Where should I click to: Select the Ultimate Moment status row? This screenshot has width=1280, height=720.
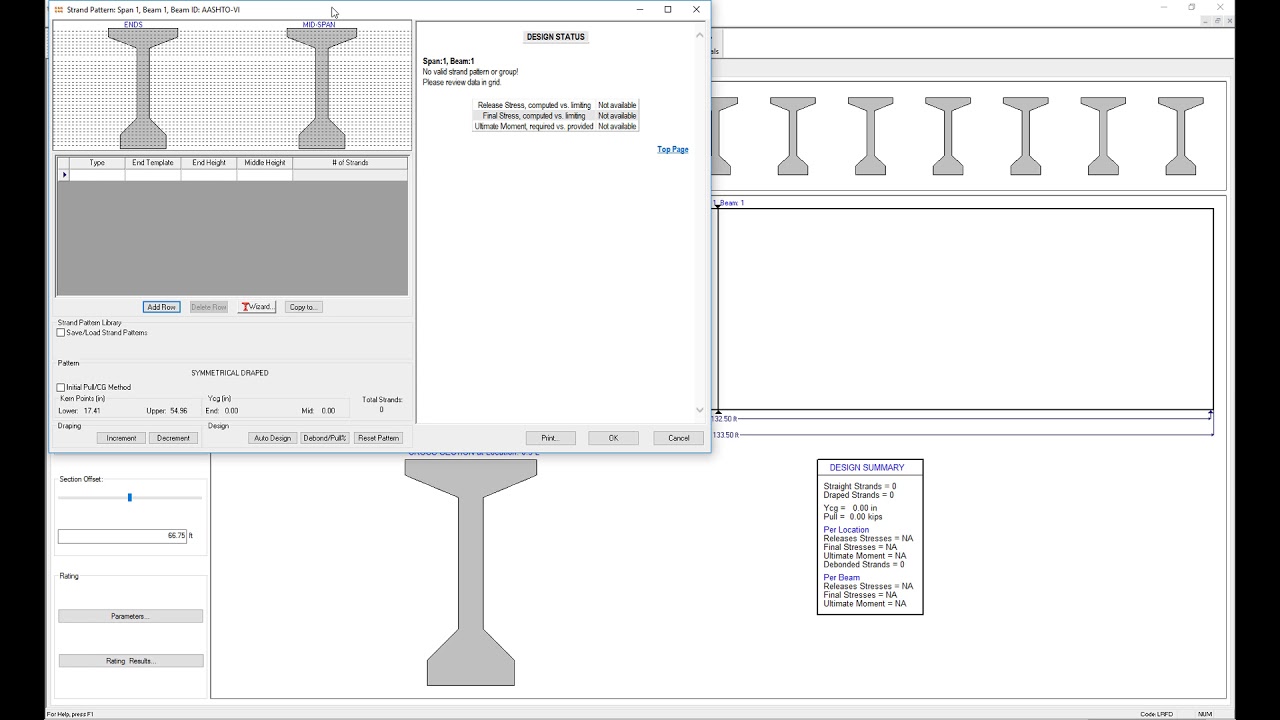click(555, 127)
